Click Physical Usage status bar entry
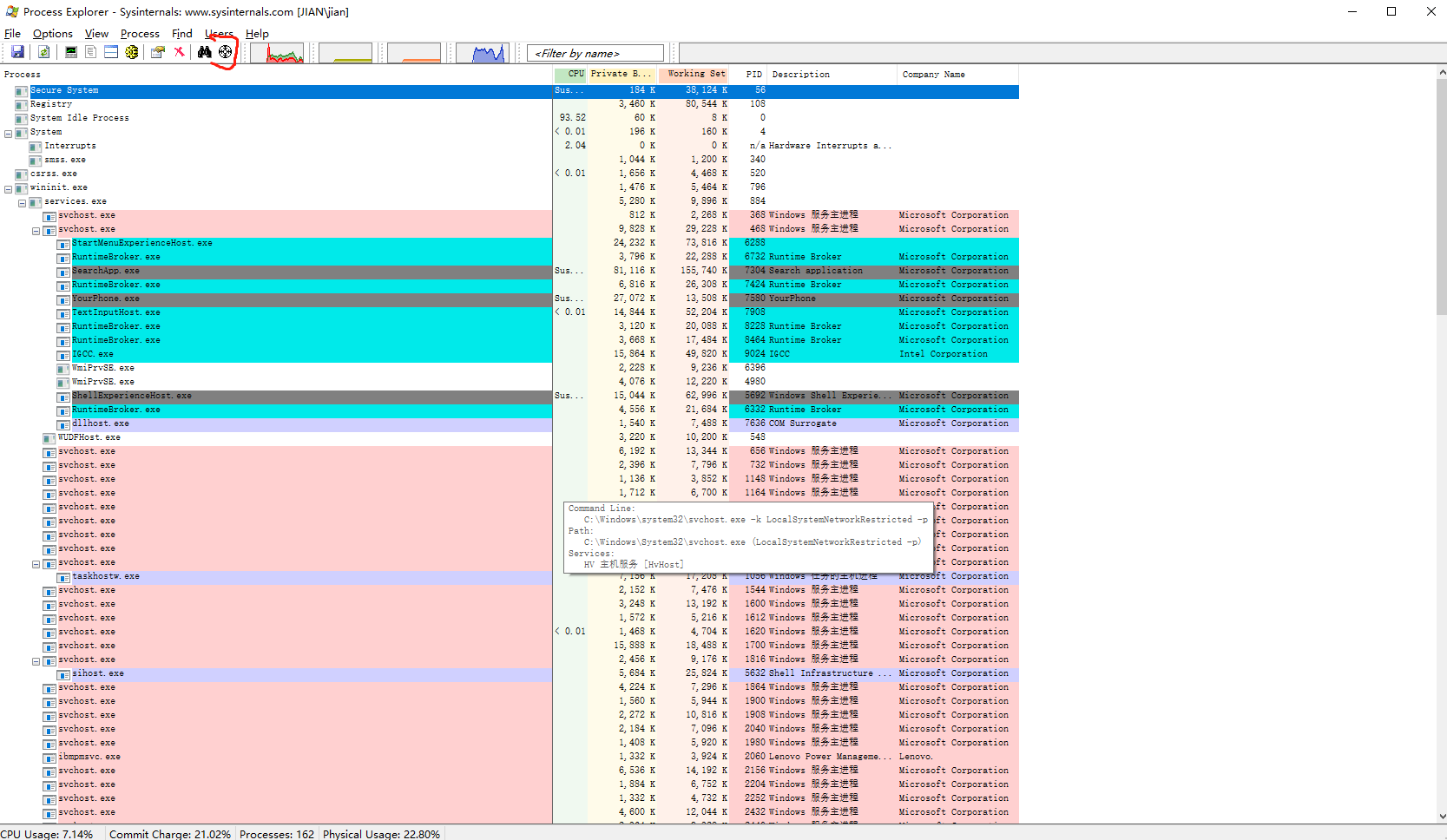 click(382, 834)
